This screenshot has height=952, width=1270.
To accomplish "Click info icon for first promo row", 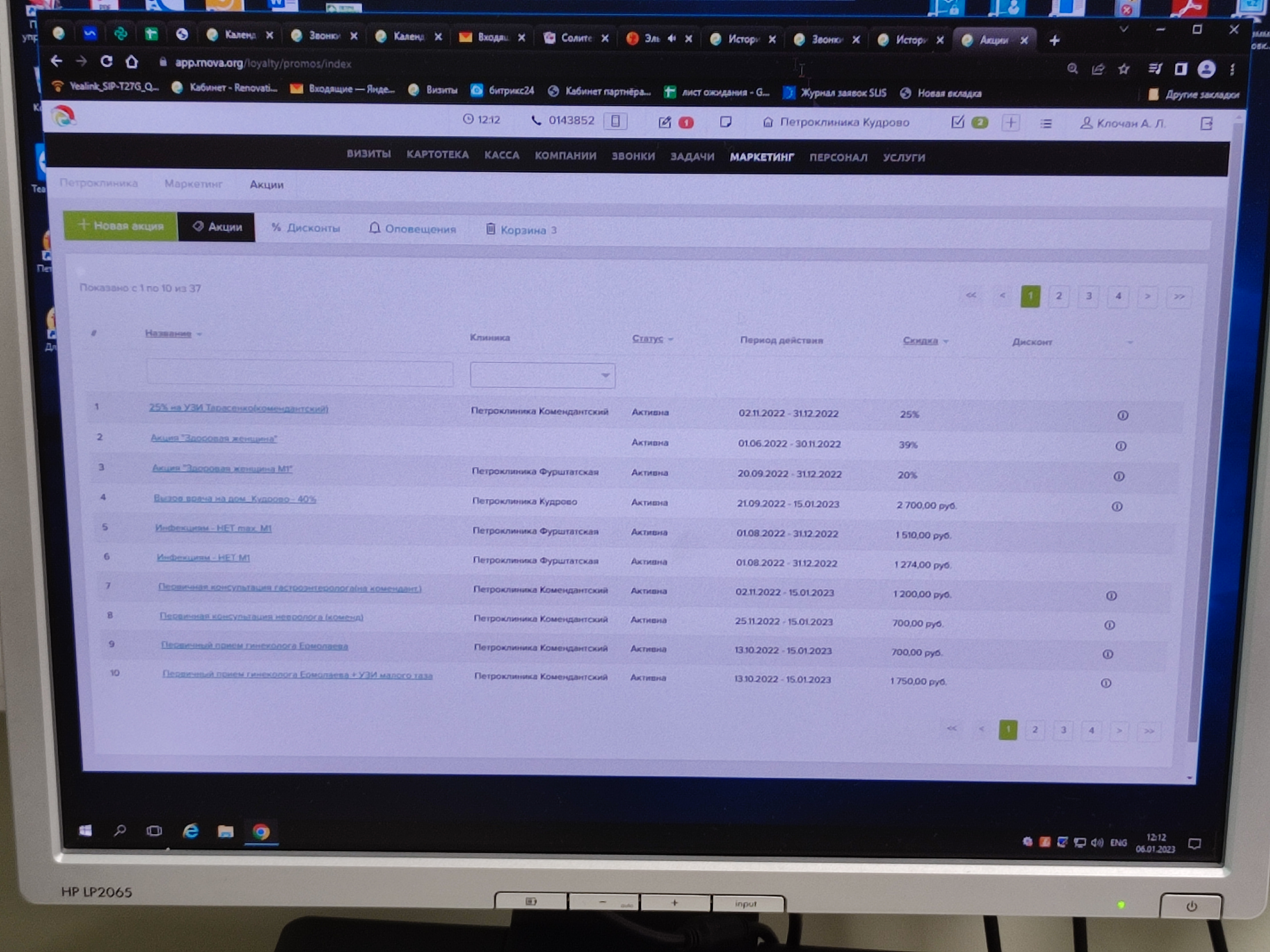I will [1122, 415].
